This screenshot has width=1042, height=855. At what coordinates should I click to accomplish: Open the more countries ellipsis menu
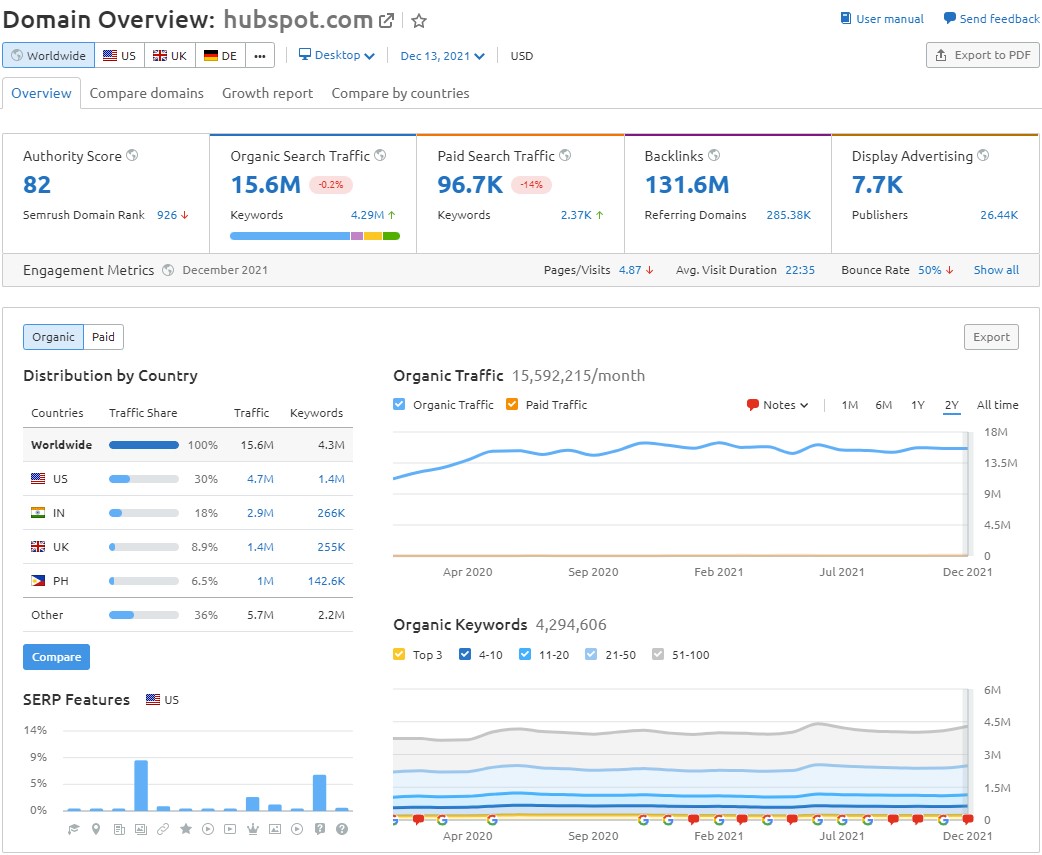tap(260, 56)
